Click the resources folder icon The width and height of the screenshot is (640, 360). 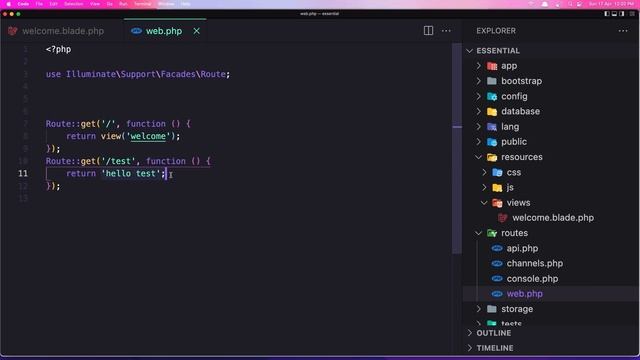click(492, 157)
